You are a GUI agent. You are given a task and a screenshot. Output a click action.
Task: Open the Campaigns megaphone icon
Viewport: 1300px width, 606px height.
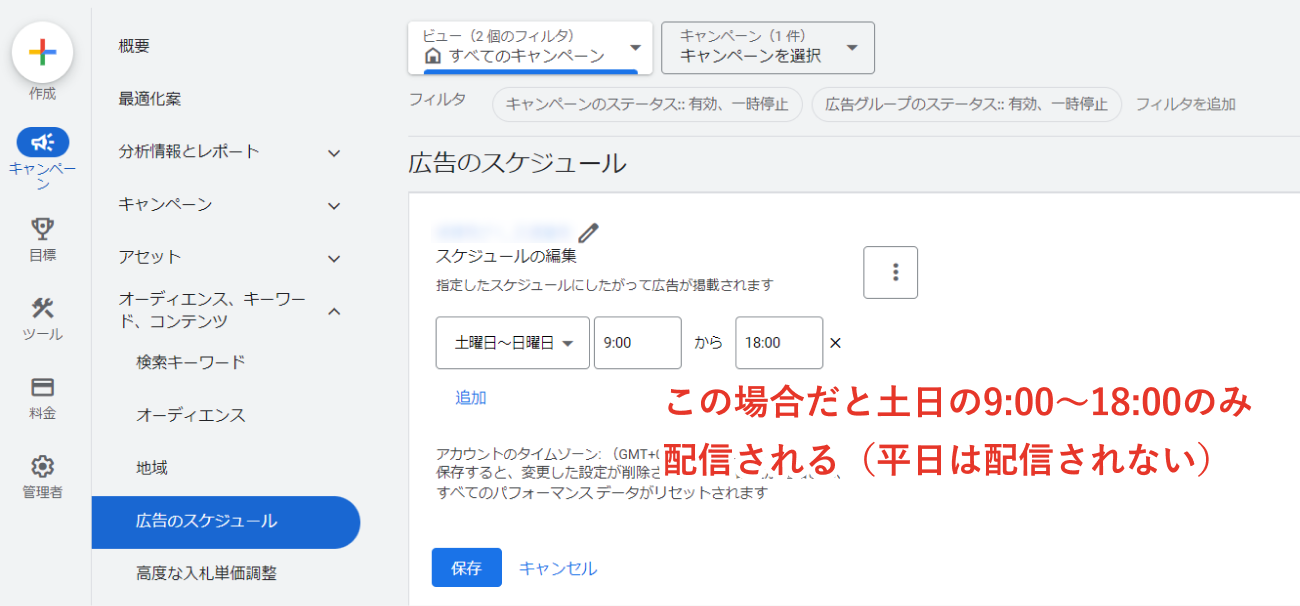[x=42, y=142]
